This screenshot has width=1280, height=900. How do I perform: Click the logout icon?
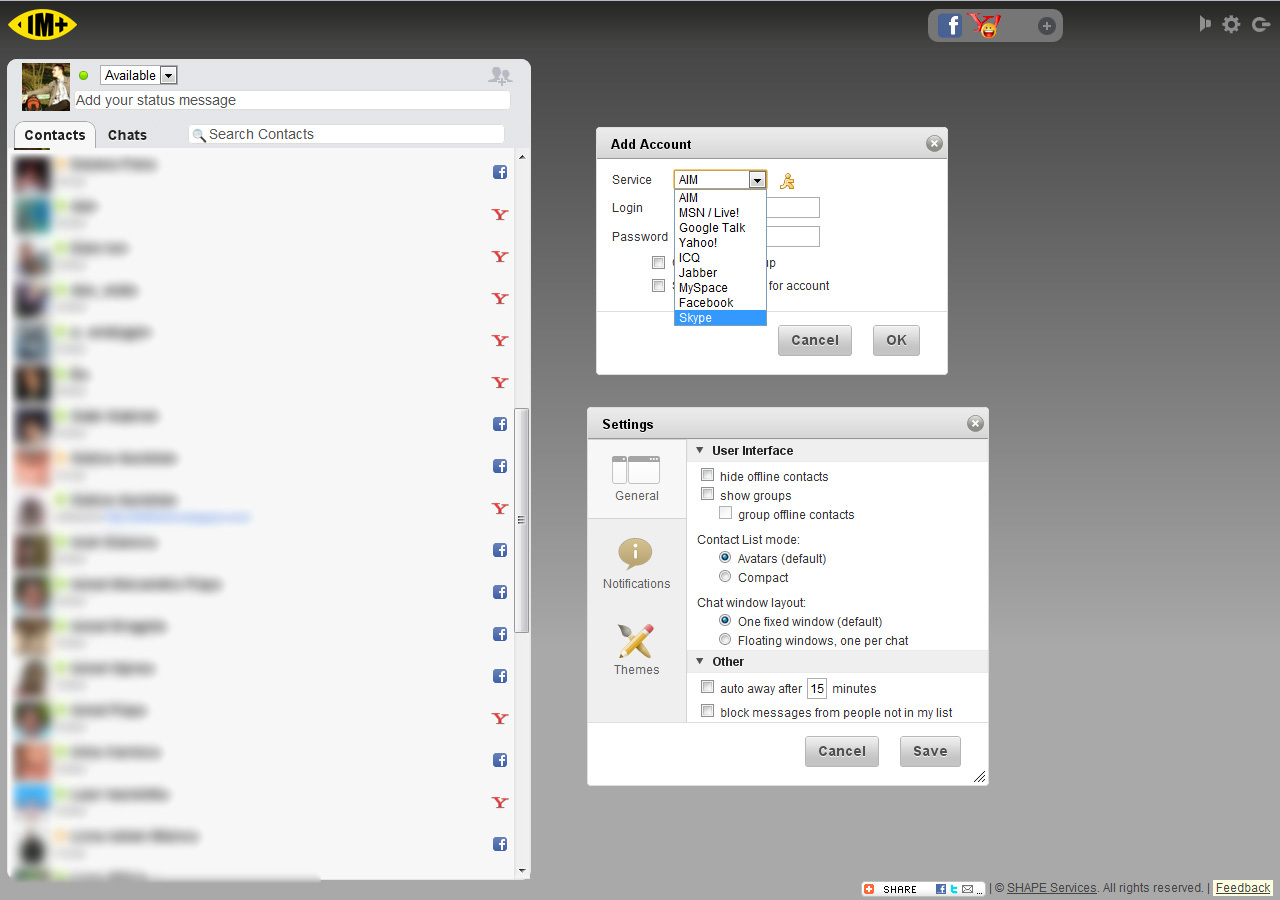(1260, 24)
